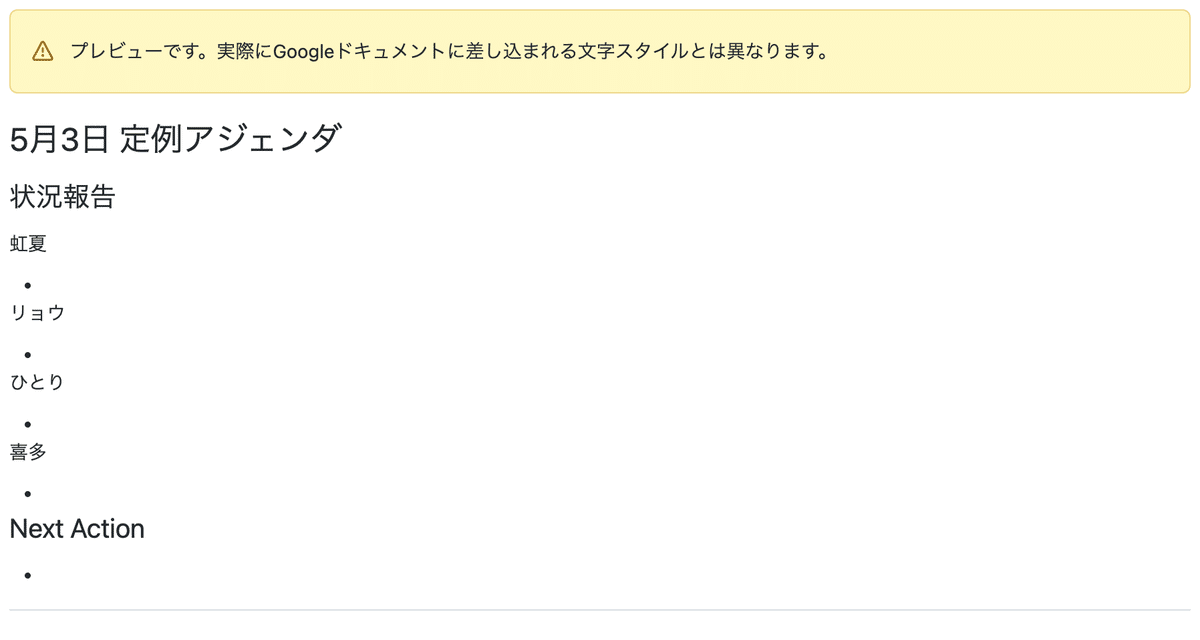Click empty yellow banner area right of text
This screenshot has width=1200, height=640.
click(1000, 51)
